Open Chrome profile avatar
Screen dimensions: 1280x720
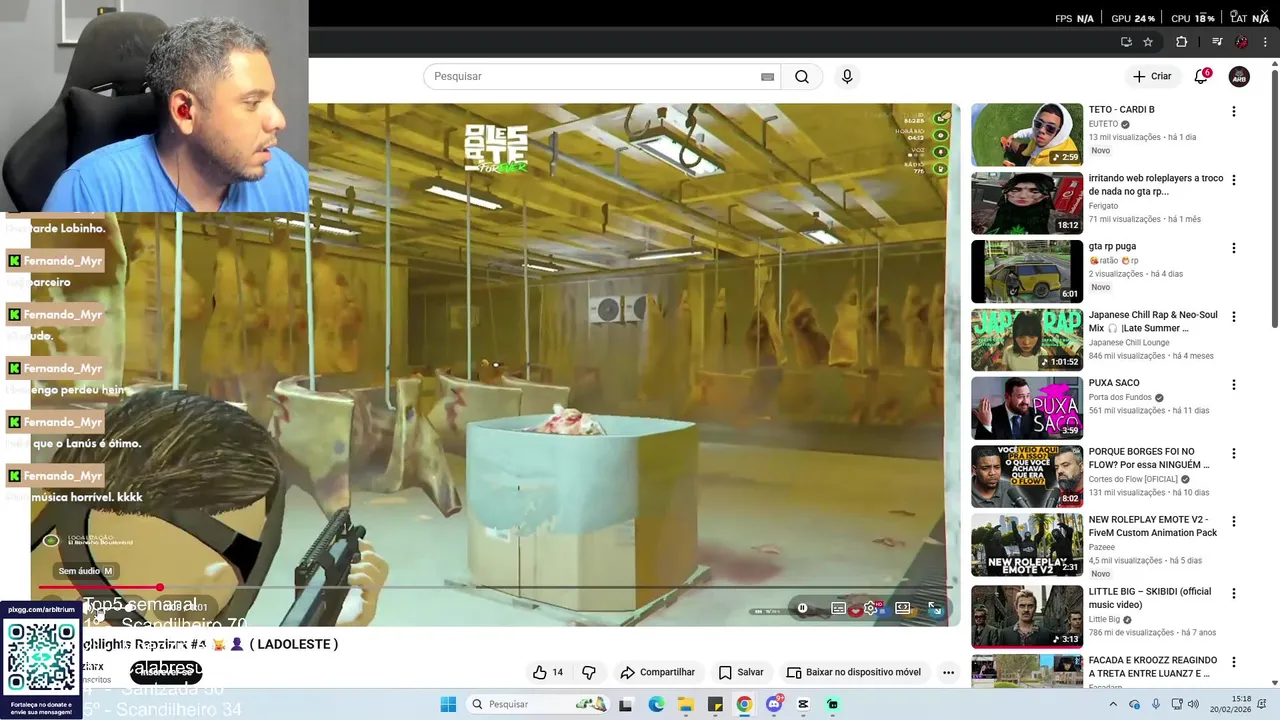point(1241,42)
